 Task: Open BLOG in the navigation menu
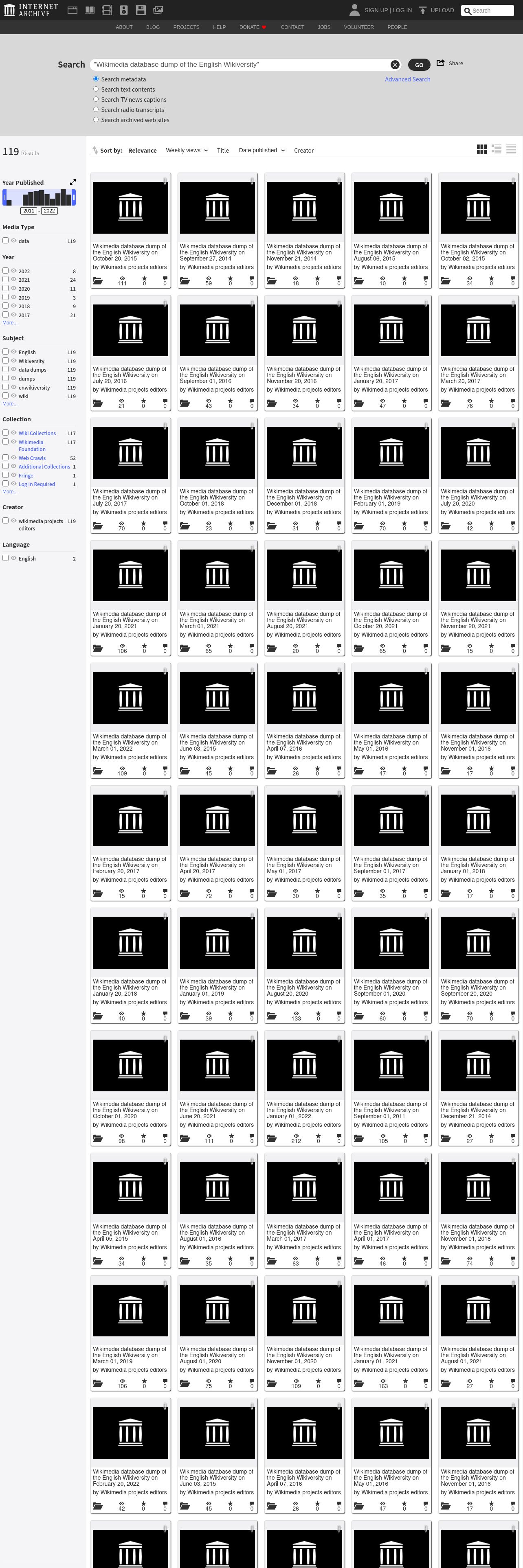tap(153, 27)
